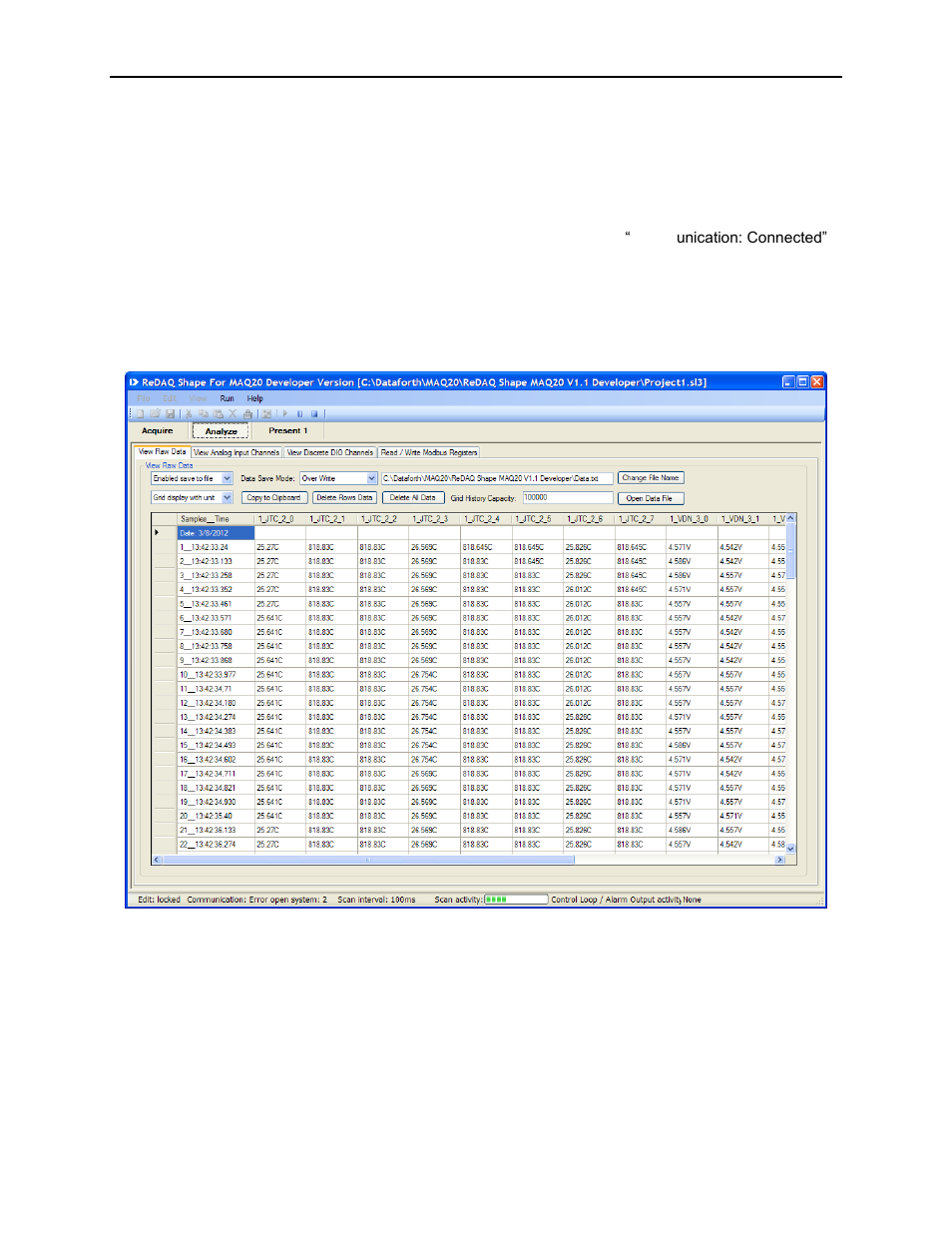
Task: Click the Communication: Error status text
Action: click(x=257, y=900)
